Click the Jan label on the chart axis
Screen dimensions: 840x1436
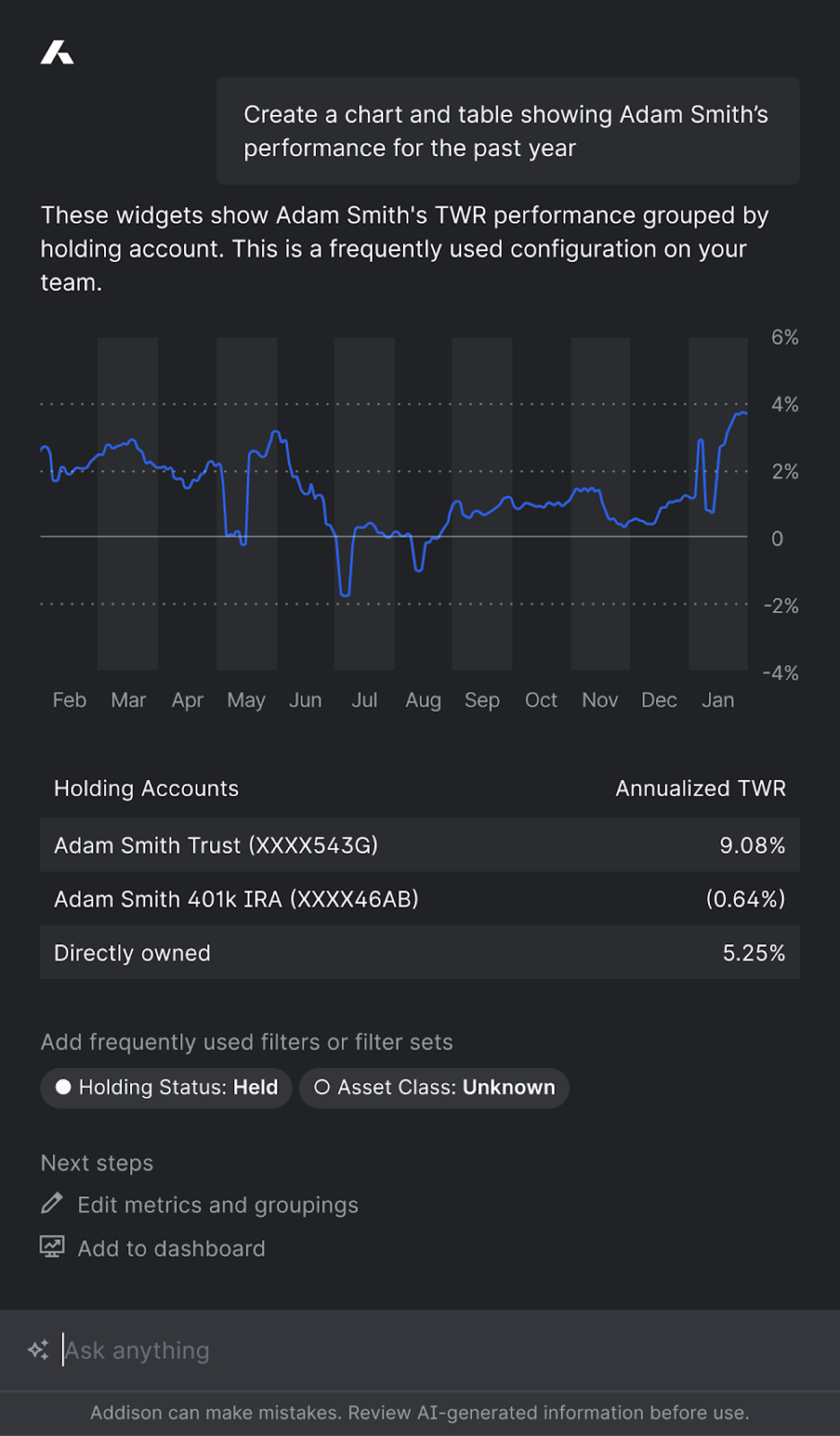click(718, 700)
